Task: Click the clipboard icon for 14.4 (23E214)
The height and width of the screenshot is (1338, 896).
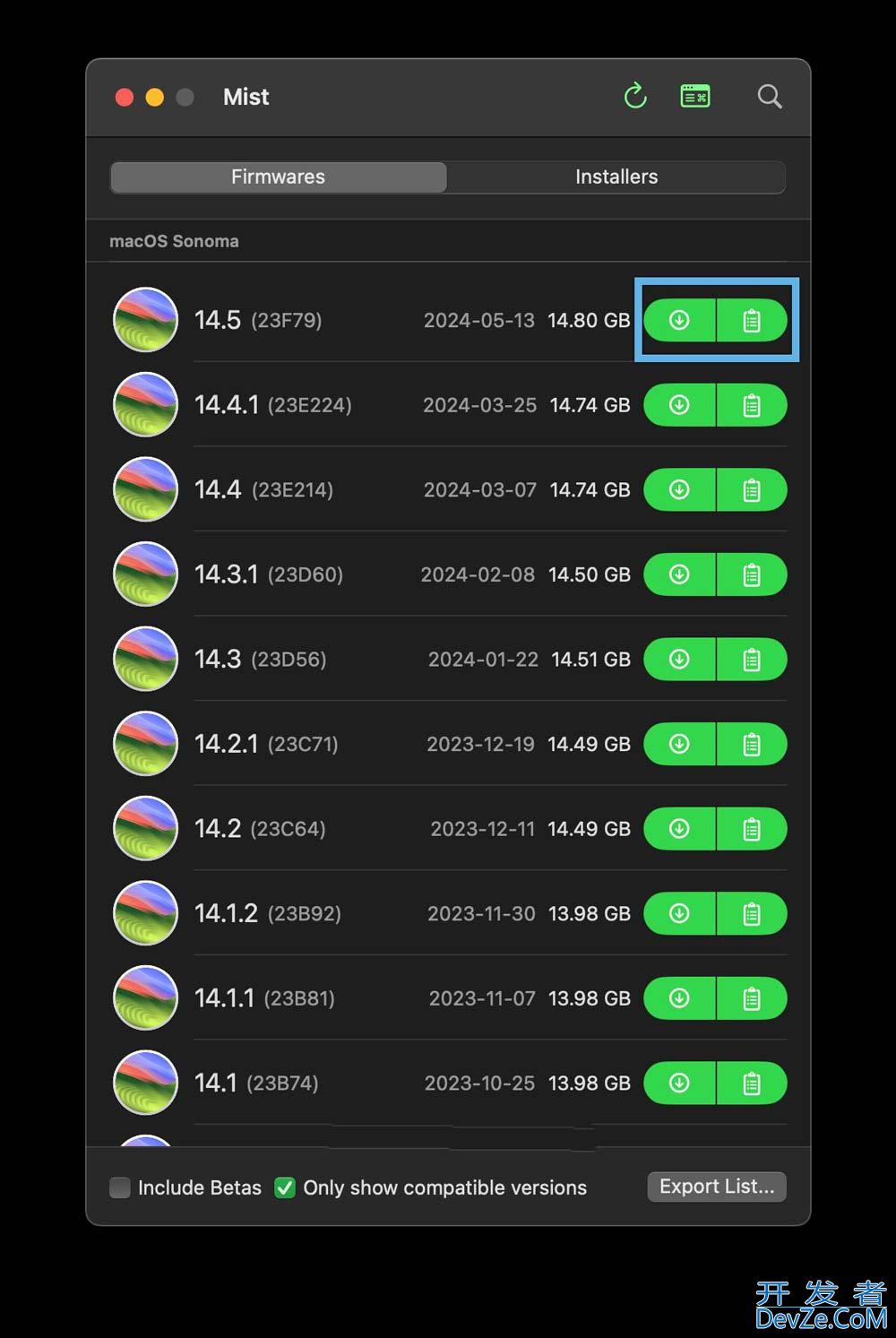Action: [752, 489]
